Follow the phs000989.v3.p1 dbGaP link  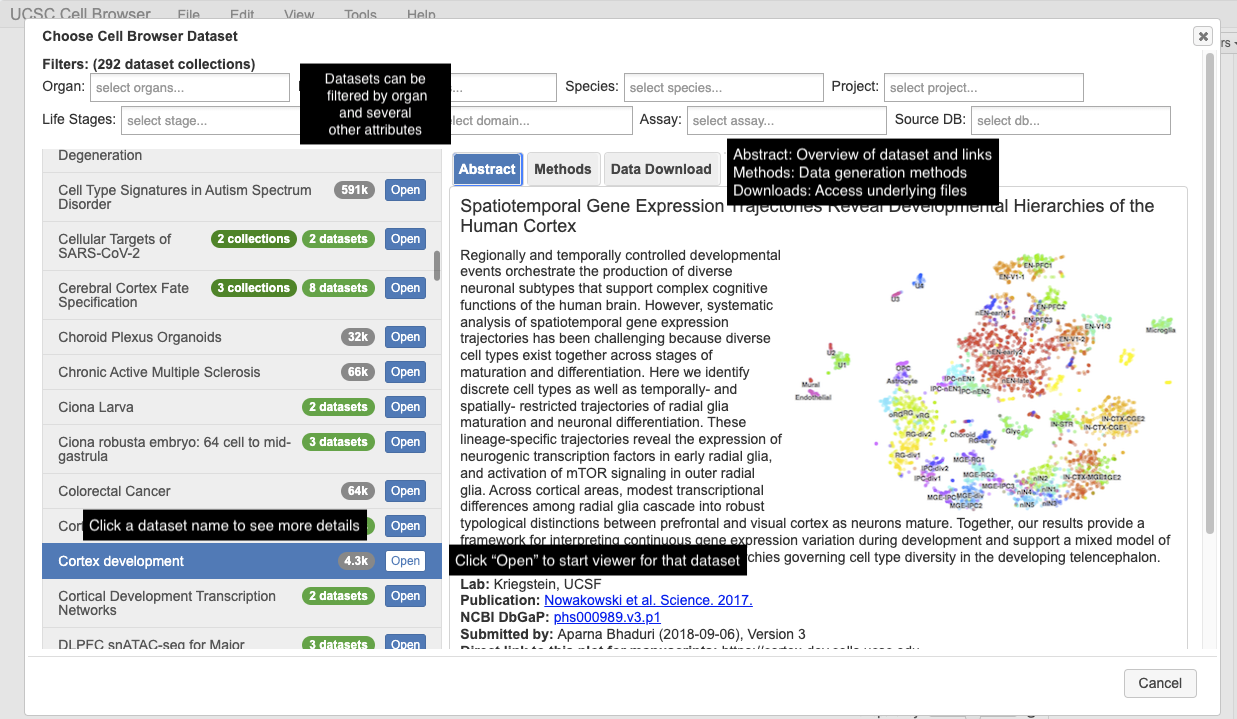[x=607, y=617]
